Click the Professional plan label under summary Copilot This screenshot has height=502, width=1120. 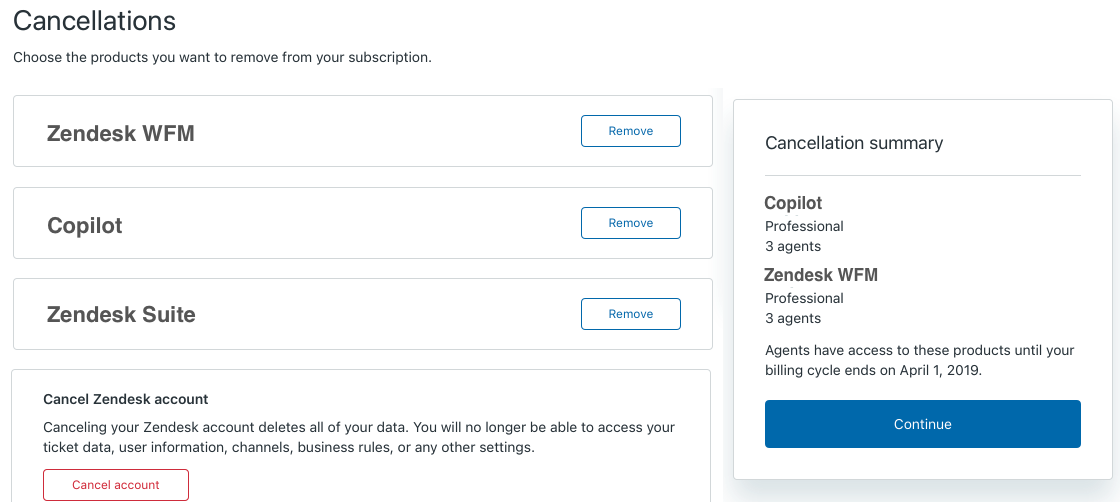(804, 226)
